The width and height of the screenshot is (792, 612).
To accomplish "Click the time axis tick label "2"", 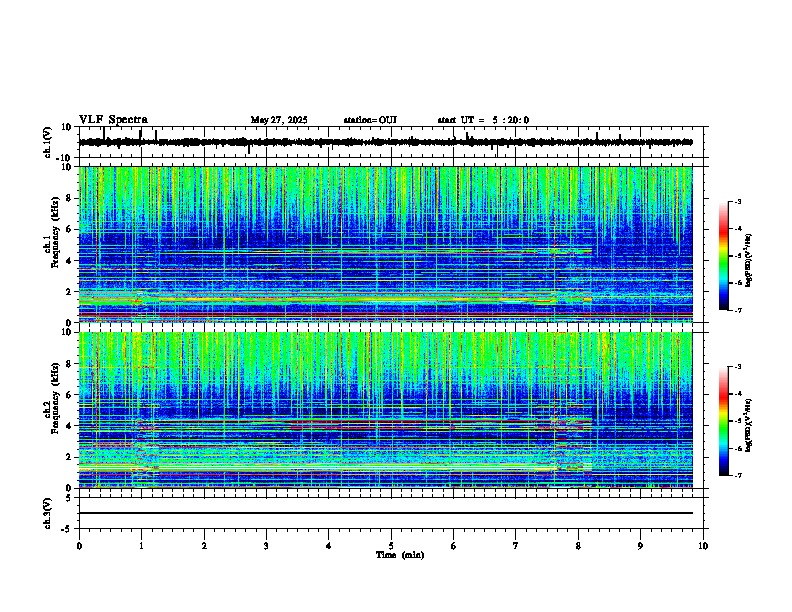I will click(204, 546).
